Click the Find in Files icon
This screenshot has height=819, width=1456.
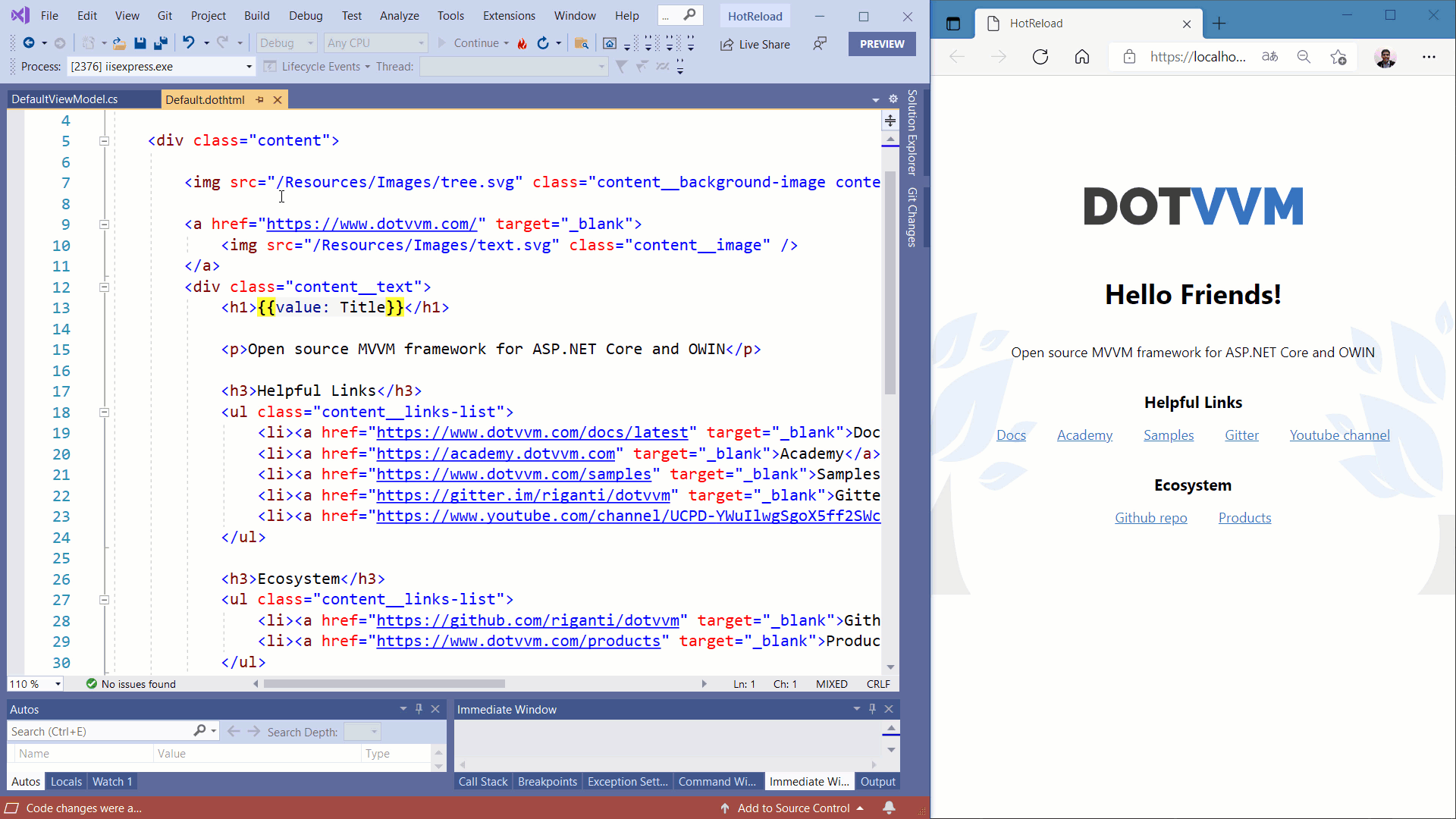click(x=582, y=44)
